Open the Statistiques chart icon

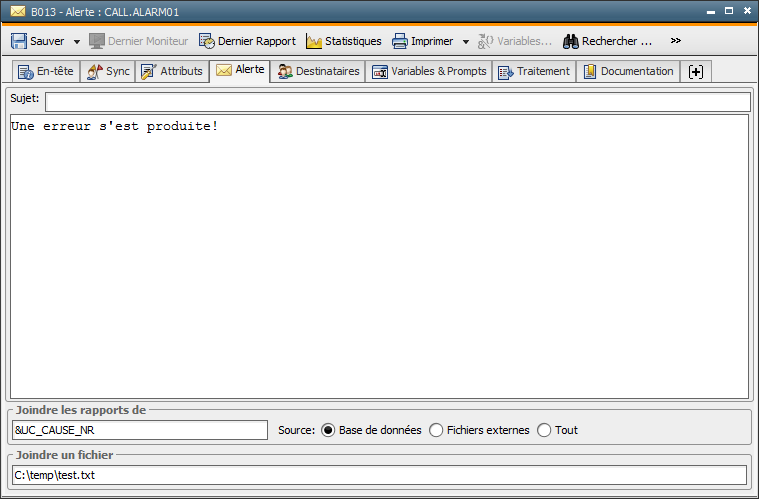coord(314,42)
